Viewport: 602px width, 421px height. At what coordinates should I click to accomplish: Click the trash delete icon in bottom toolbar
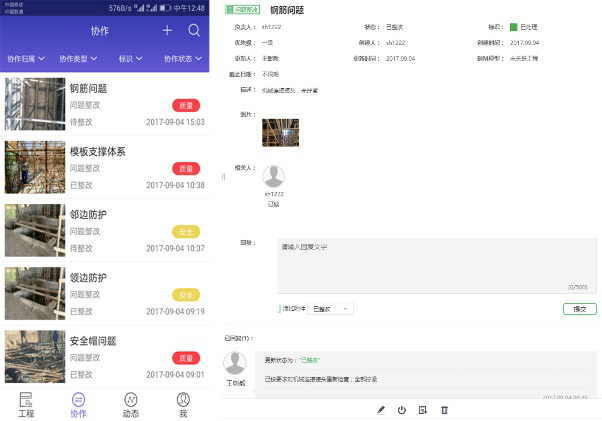[x=444, y=410]
